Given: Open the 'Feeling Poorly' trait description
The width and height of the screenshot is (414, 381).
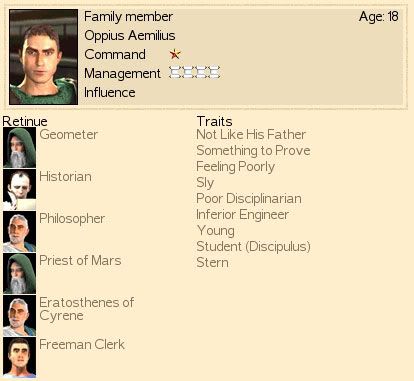Looking at the screenshot, I should (x=236, y=167).
